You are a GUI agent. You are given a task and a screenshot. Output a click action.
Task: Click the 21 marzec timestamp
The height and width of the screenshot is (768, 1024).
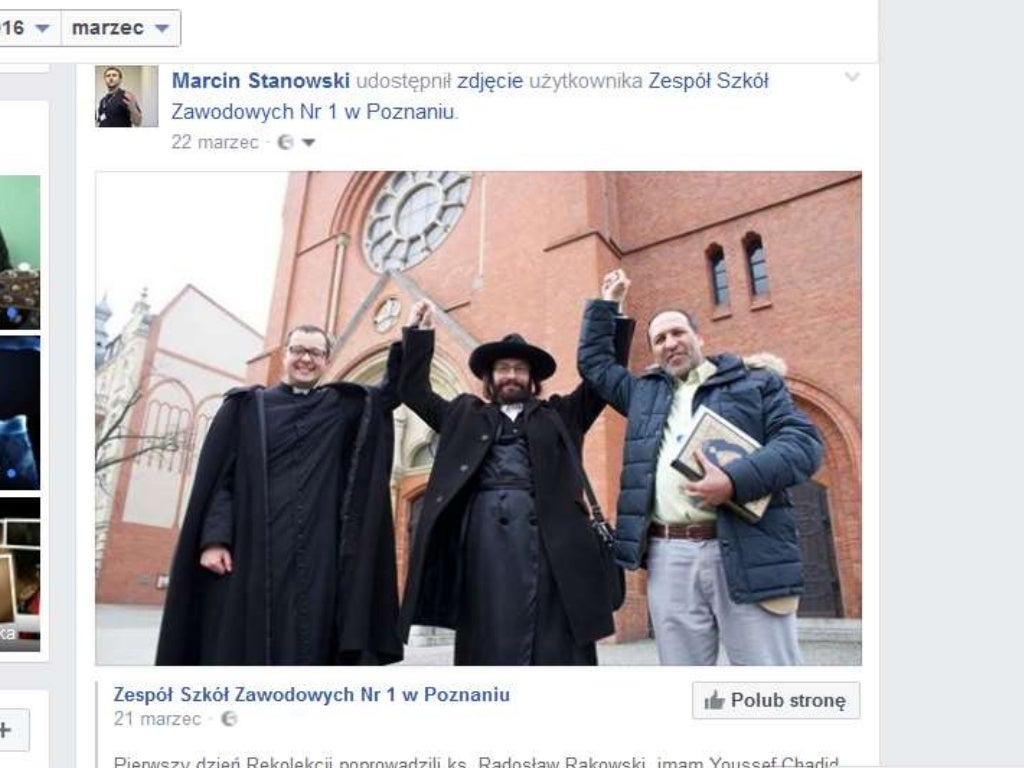157,719
